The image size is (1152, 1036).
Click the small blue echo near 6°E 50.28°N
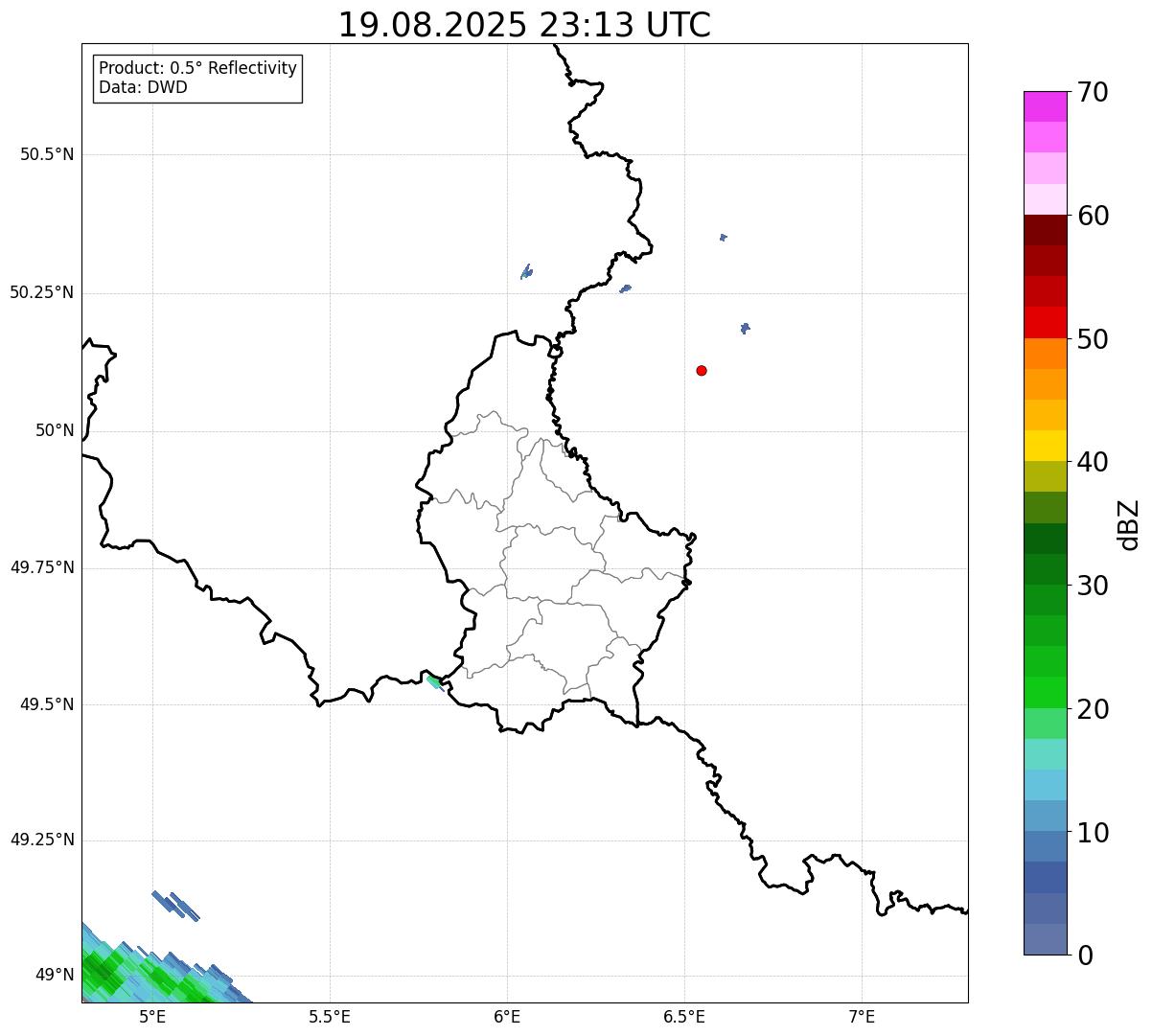coord(526,272)
